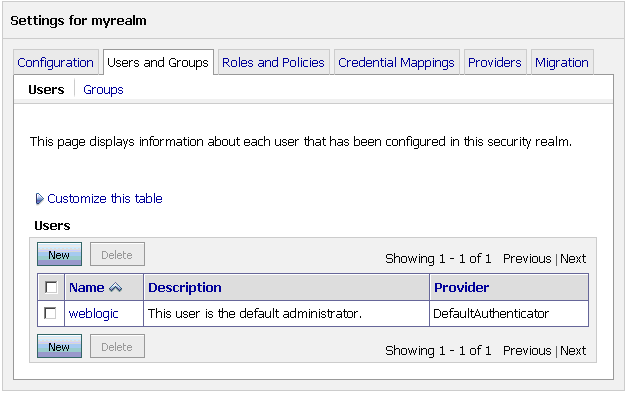Screen dimensions: 627x393
Task: Click the ascending sort arrow icon beside Name
Action: pos(116,287)
